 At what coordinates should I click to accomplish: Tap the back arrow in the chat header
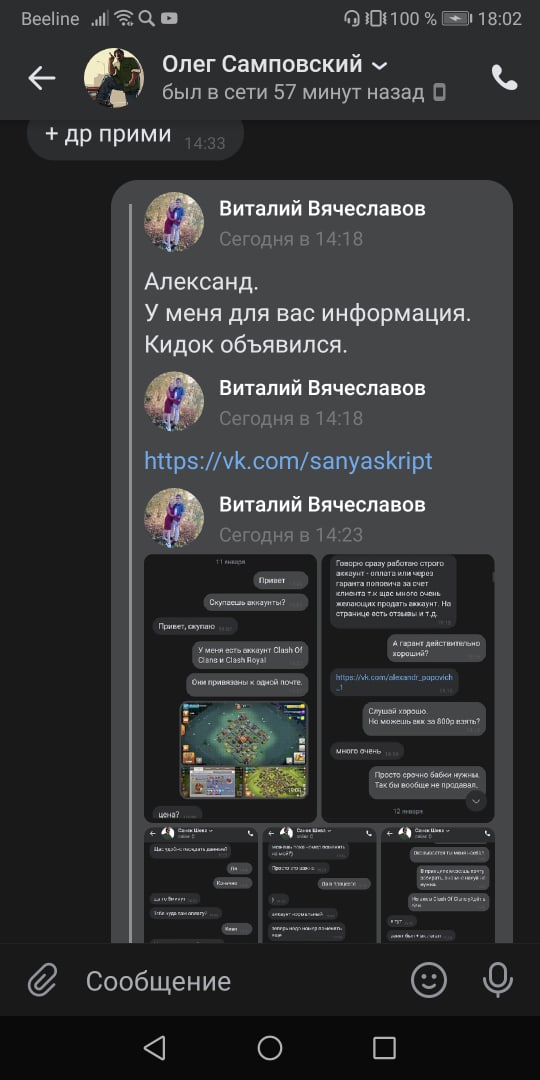coord(41,79)
